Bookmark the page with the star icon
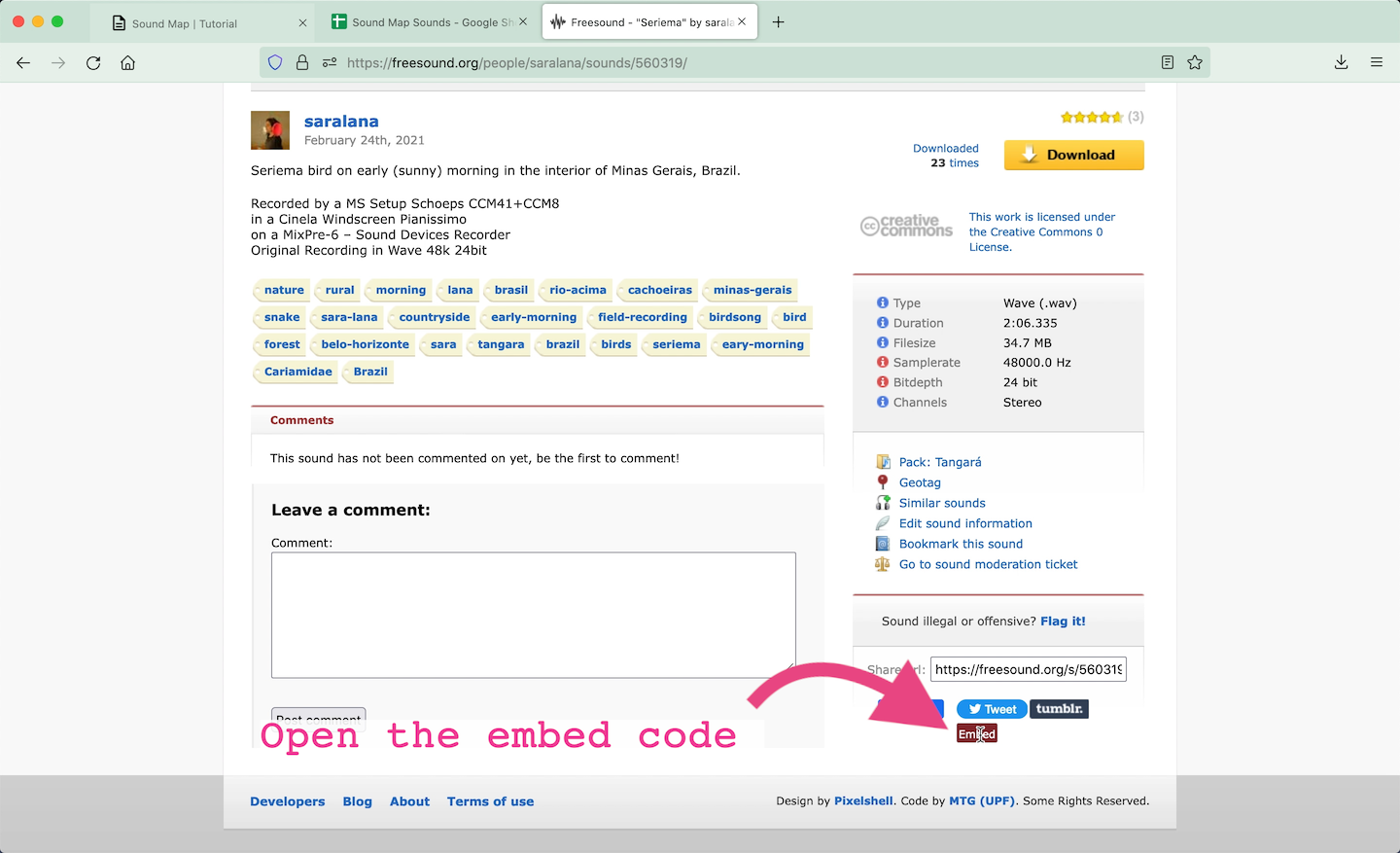The image size is (1400, 853). [x=1195, y=62]
